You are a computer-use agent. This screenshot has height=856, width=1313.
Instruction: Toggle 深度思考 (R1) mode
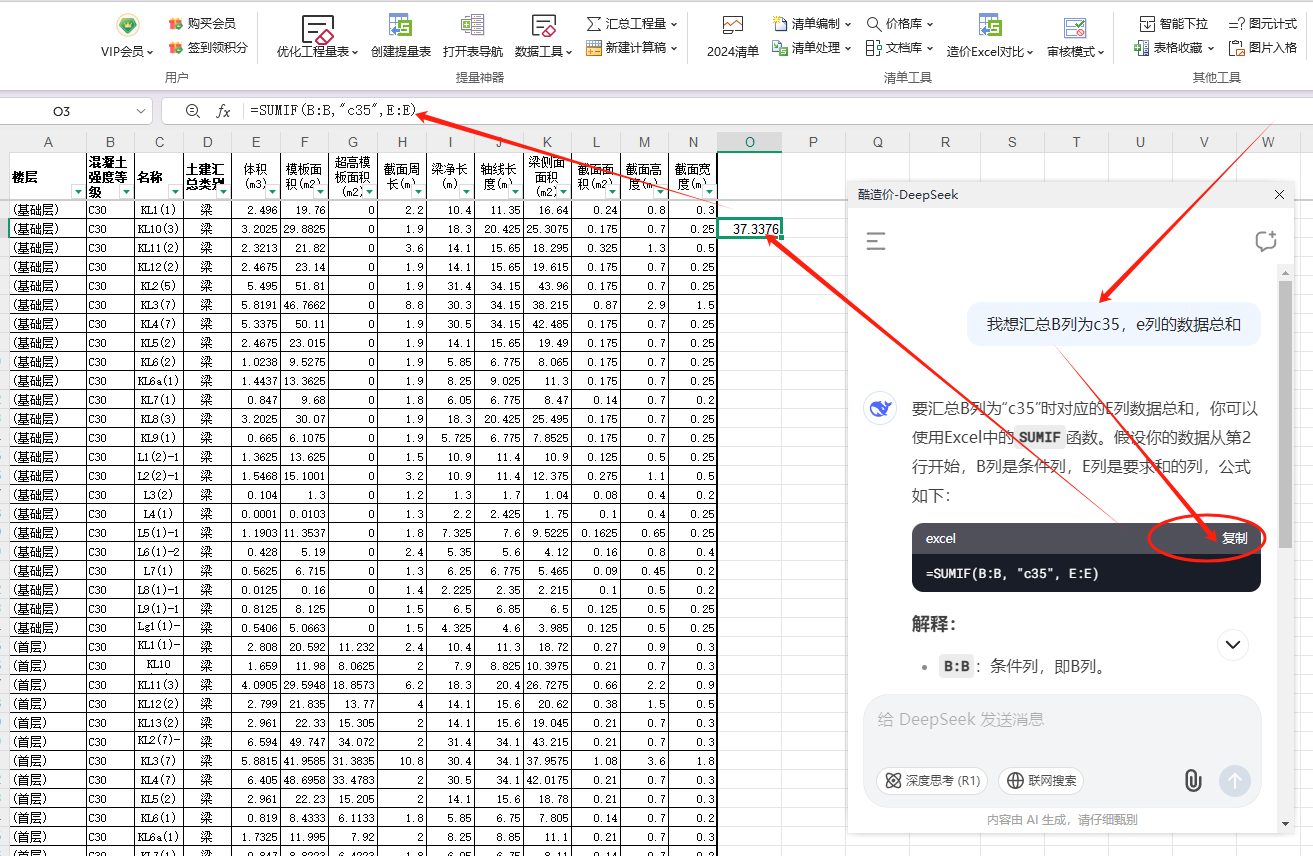click(x=932, y=781)
